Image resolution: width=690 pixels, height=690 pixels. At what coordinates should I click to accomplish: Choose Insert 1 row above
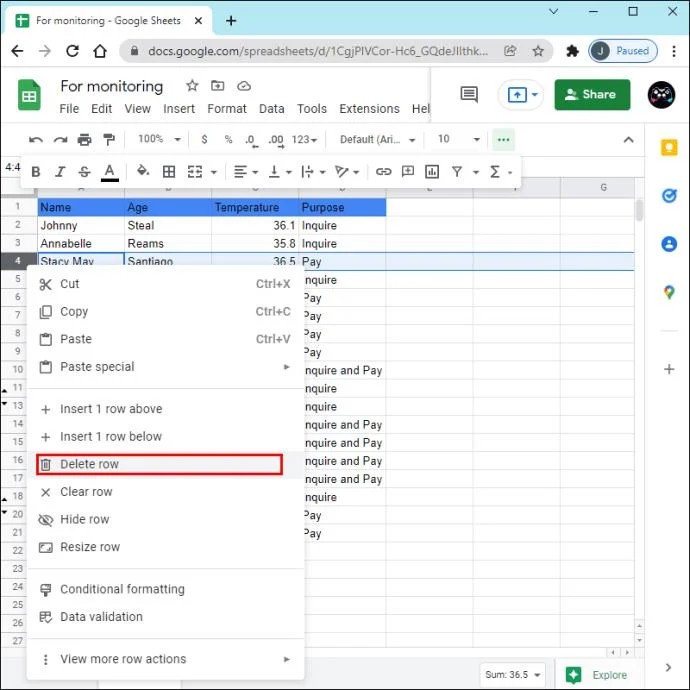(166, 409)
